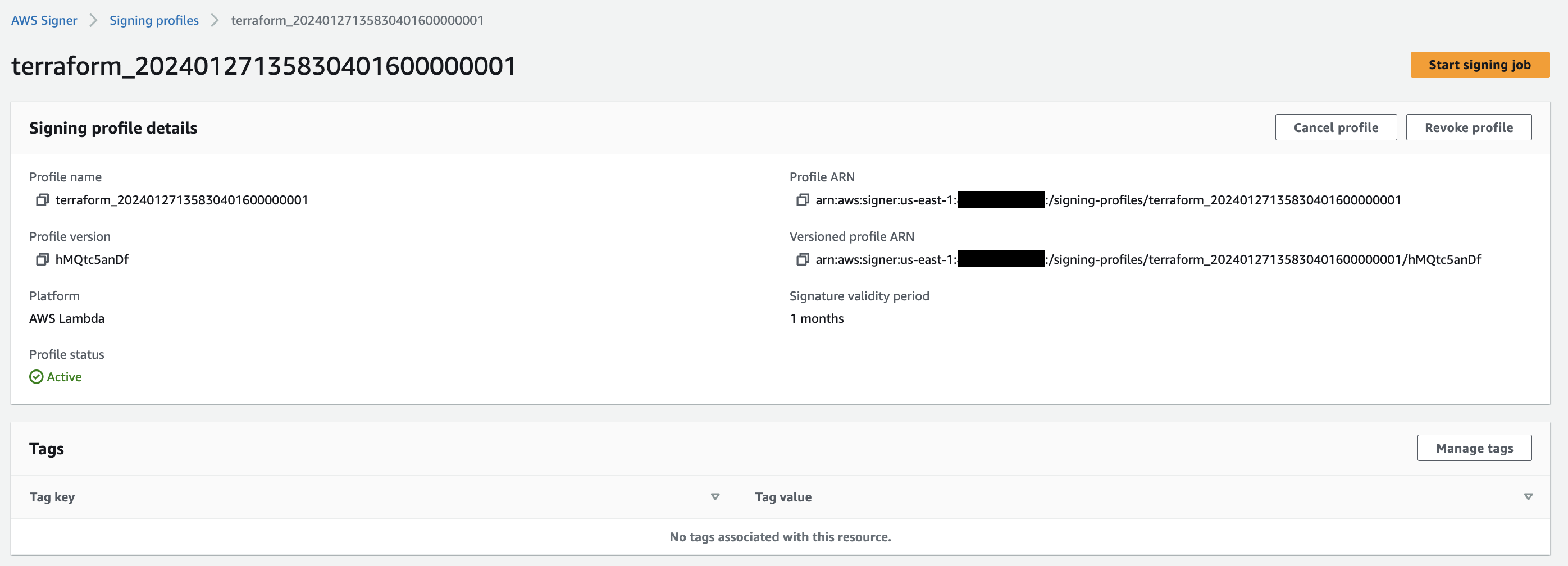The image size is (1568, 566).
Task: Go to AWS Signer breadcrumb link
Action: (44, 21)
